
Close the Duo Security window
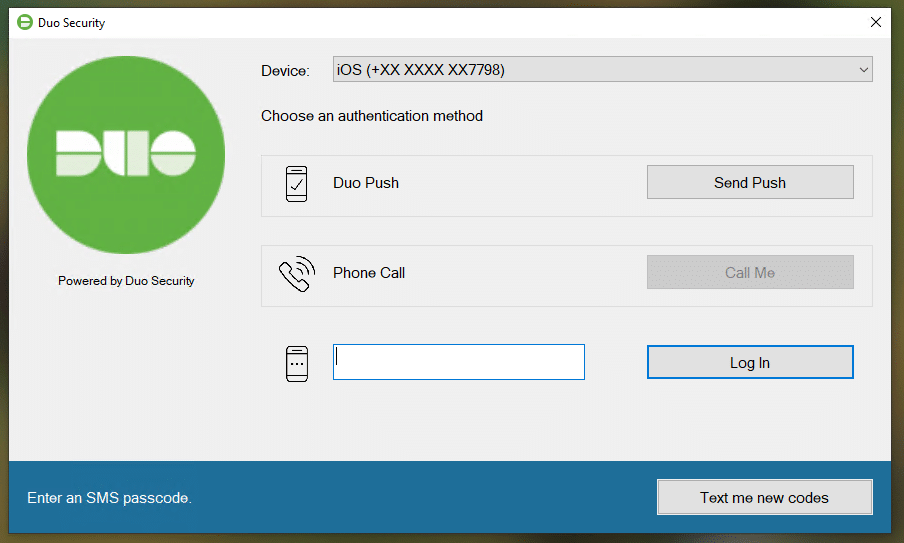pos(876,22)
